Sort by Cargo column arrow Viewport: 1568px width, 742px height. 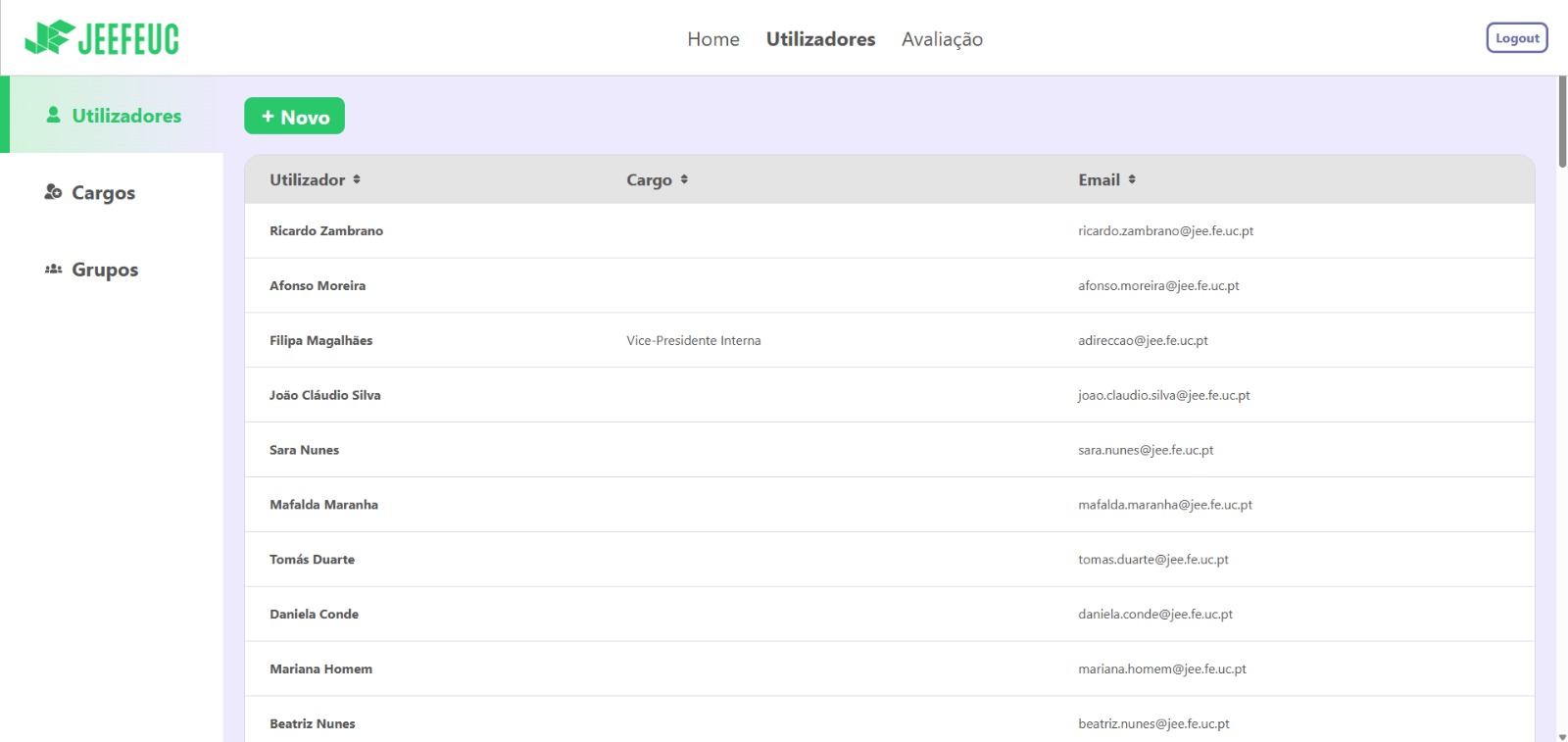(684, 179)
